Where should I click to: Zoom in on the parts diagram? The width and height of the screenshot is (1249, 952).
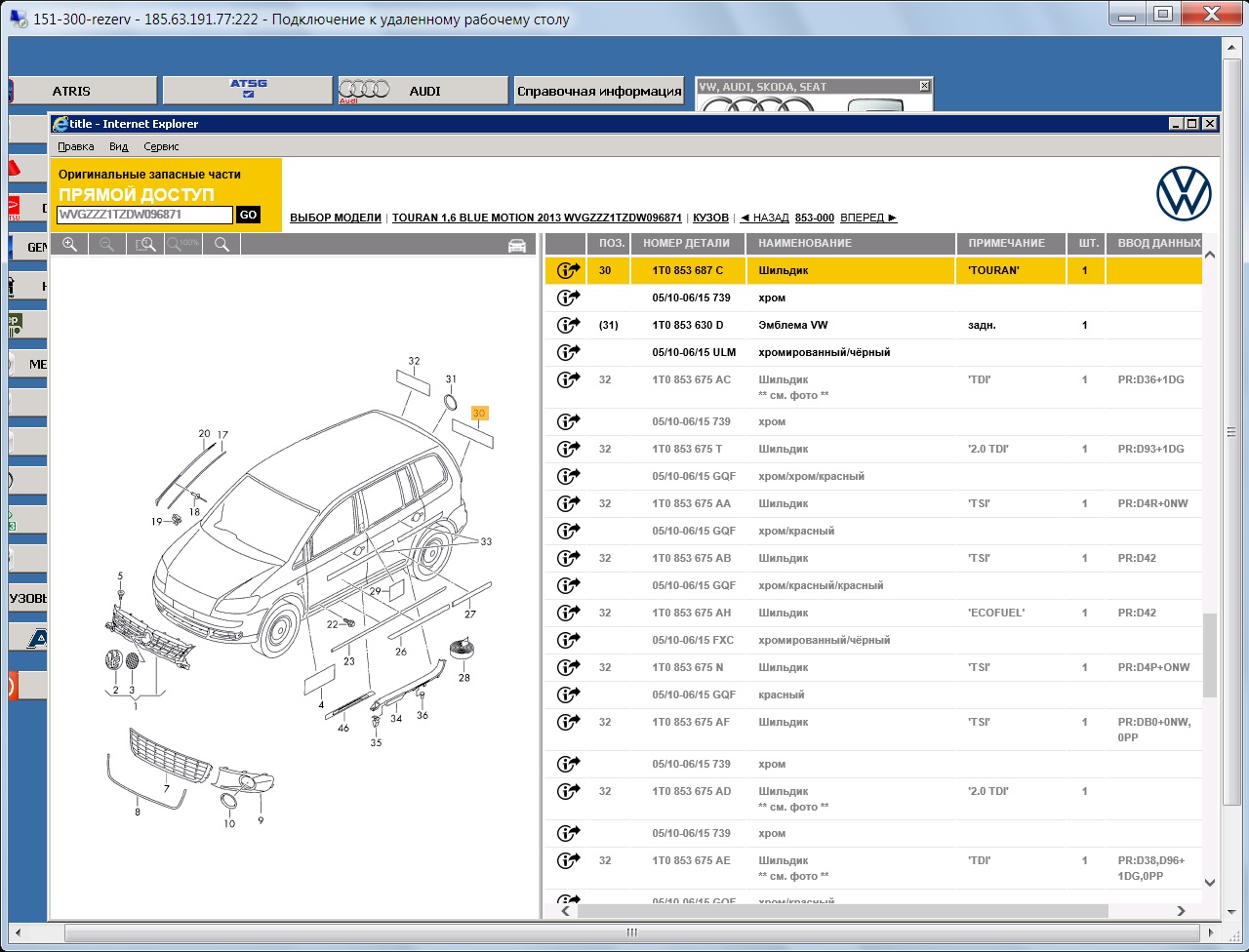pos(69,244)
